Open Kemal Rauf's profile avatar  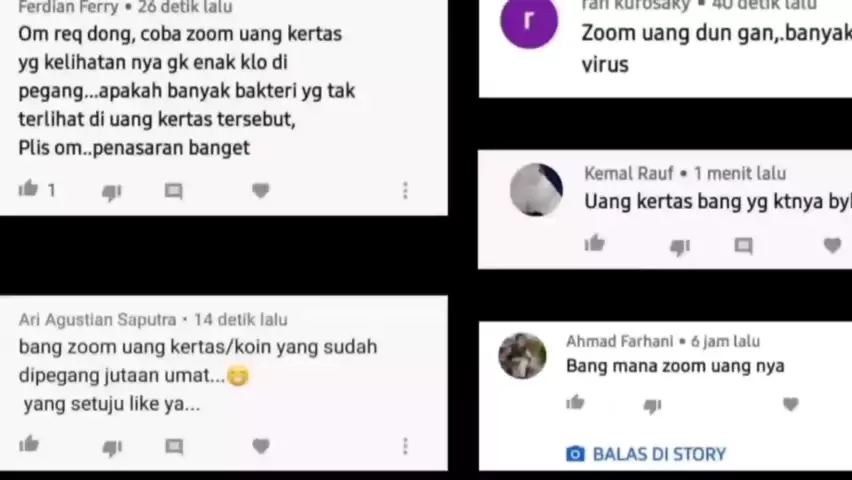click(536, 190)
